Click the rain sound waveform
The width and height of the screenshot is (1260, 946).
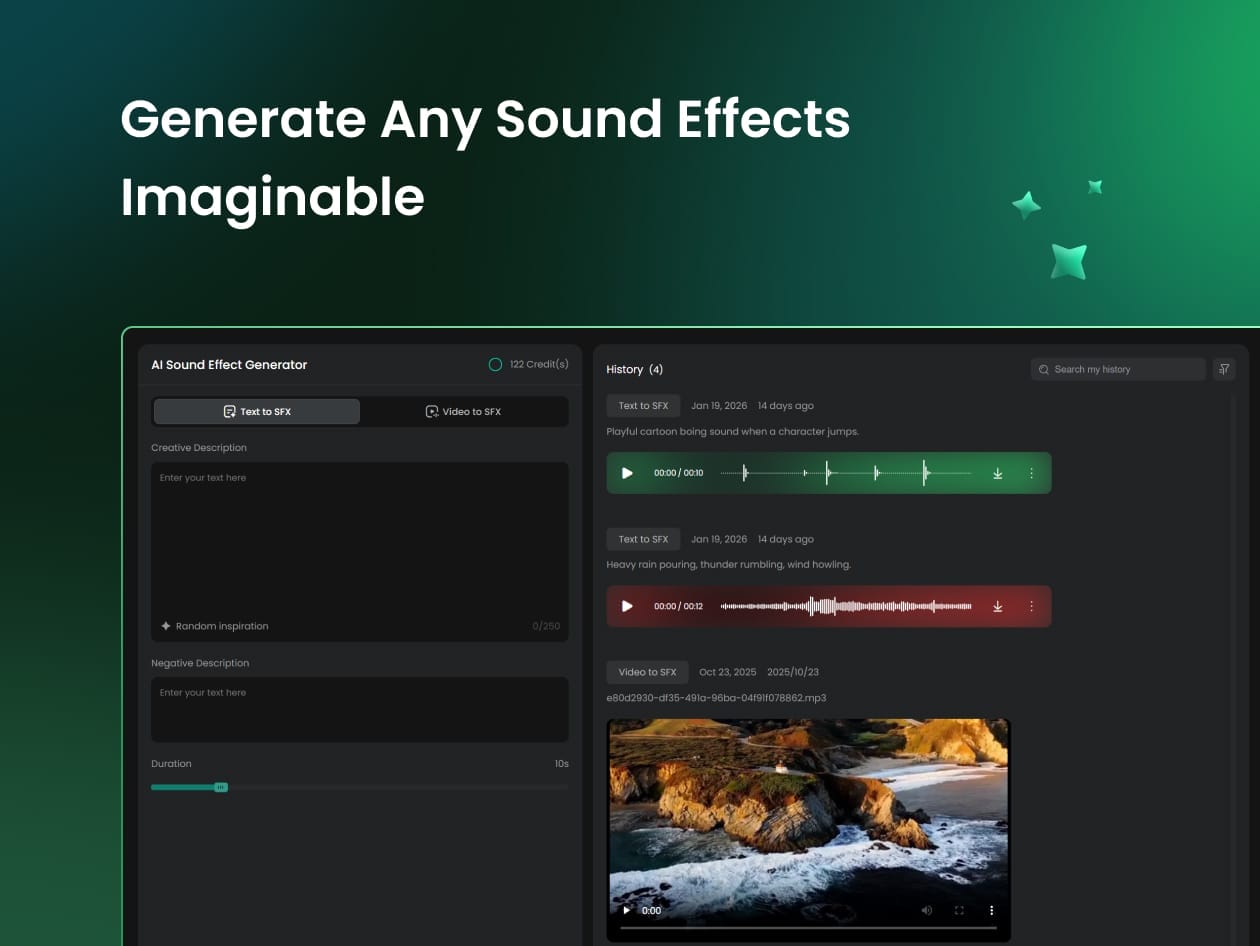(x=846, y=606)
